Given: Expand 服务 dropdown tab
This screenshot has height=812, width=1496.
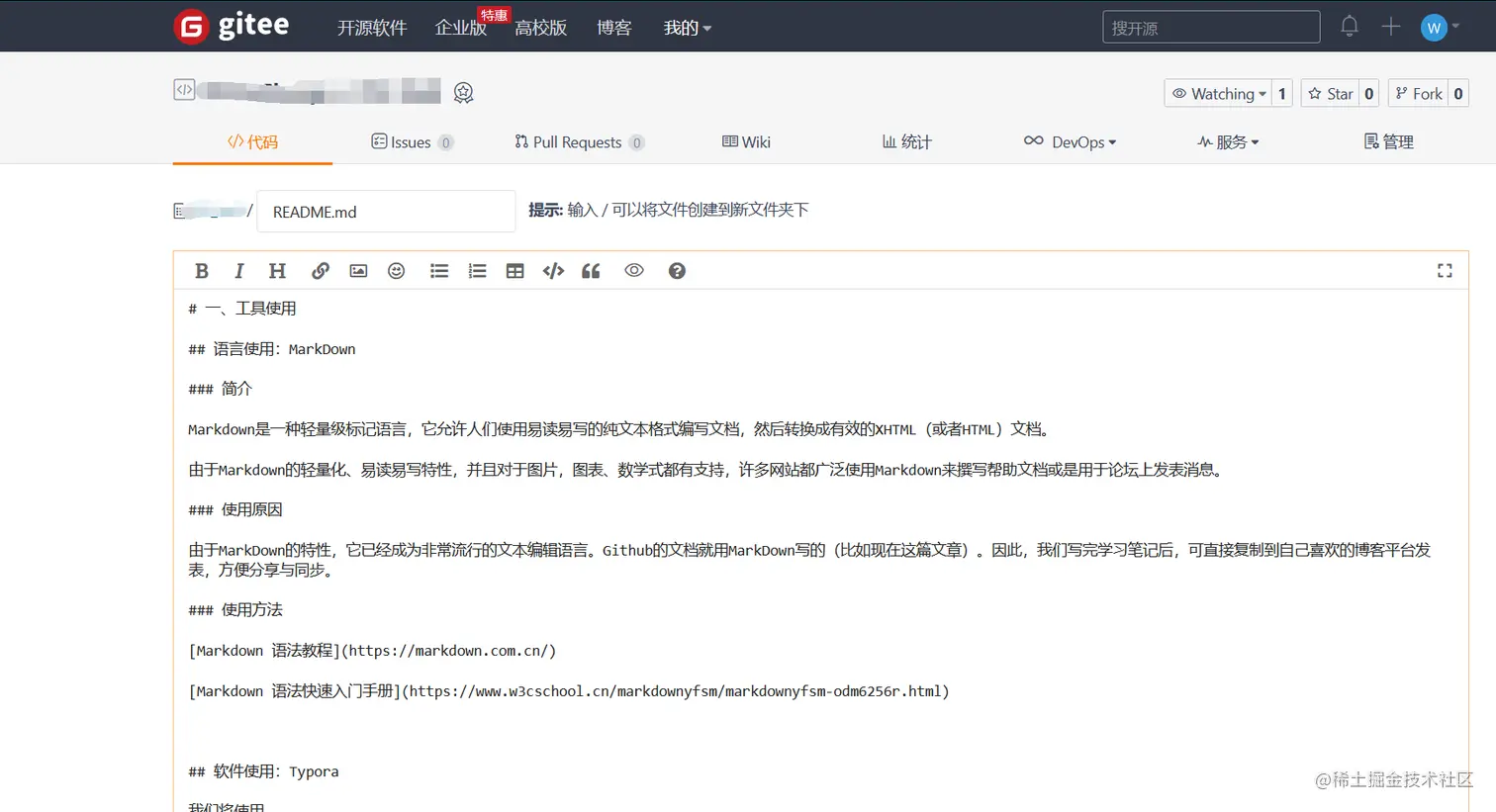Looking at the screenshot, I should (x=1228, y=141).
